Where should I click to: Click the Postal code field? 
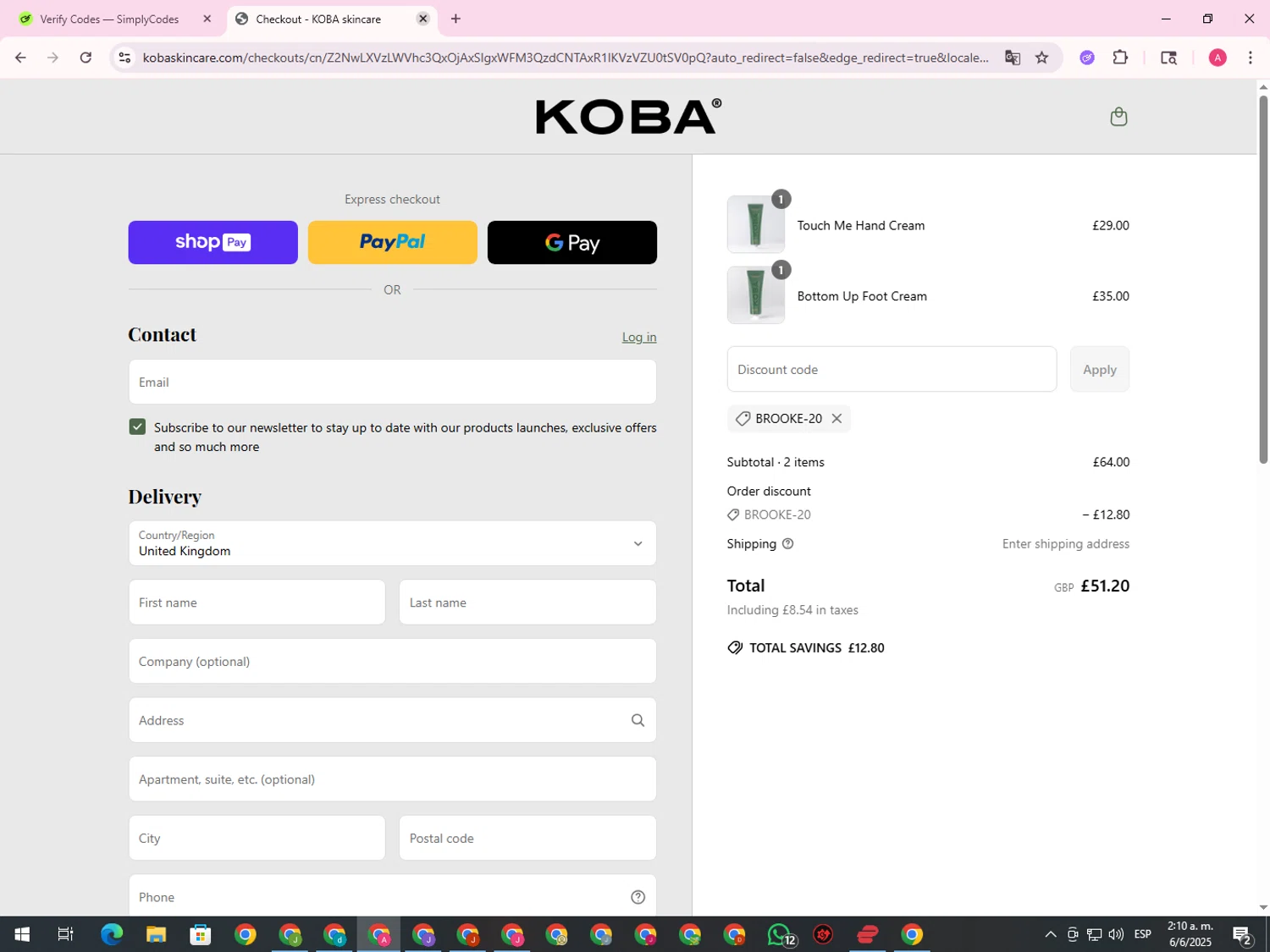(x=527, y=838)
